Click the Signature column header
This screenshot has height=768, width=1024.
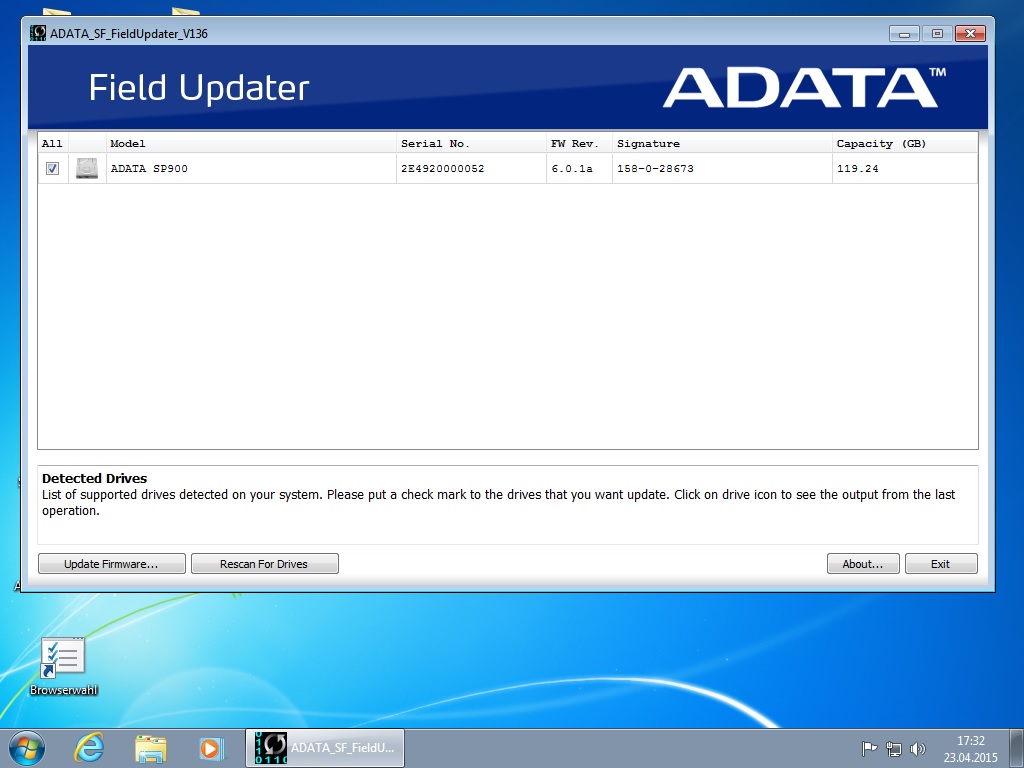tap(722, 144)
